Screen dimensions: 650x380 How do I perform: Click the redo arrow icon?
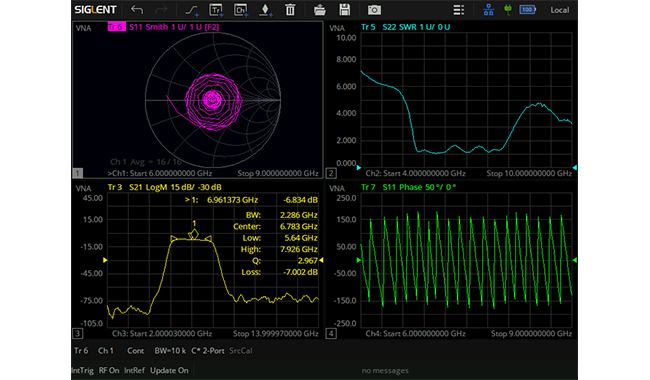[161, 10]
